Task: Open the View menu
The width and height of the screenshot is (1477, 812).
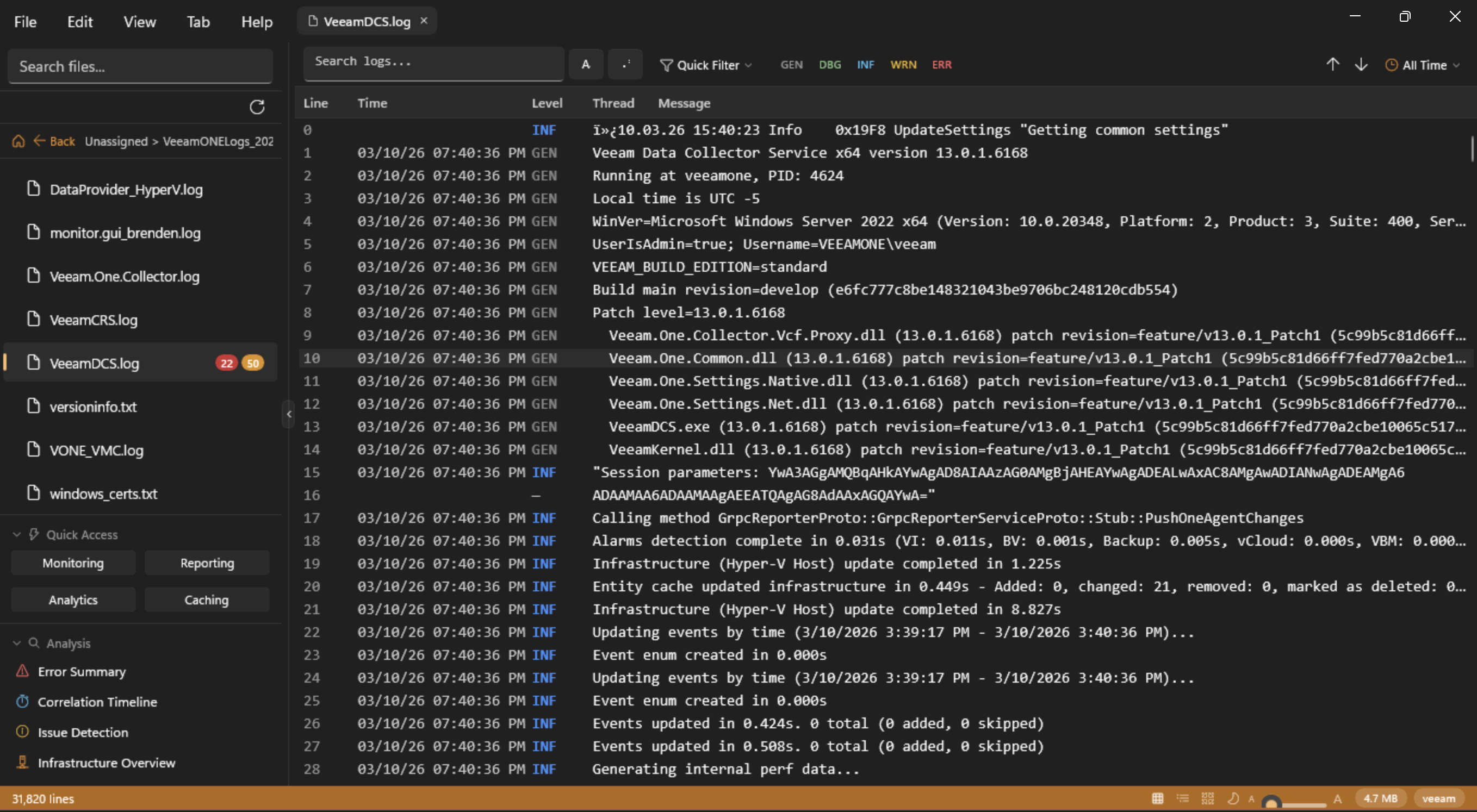Action: (139, 22)
